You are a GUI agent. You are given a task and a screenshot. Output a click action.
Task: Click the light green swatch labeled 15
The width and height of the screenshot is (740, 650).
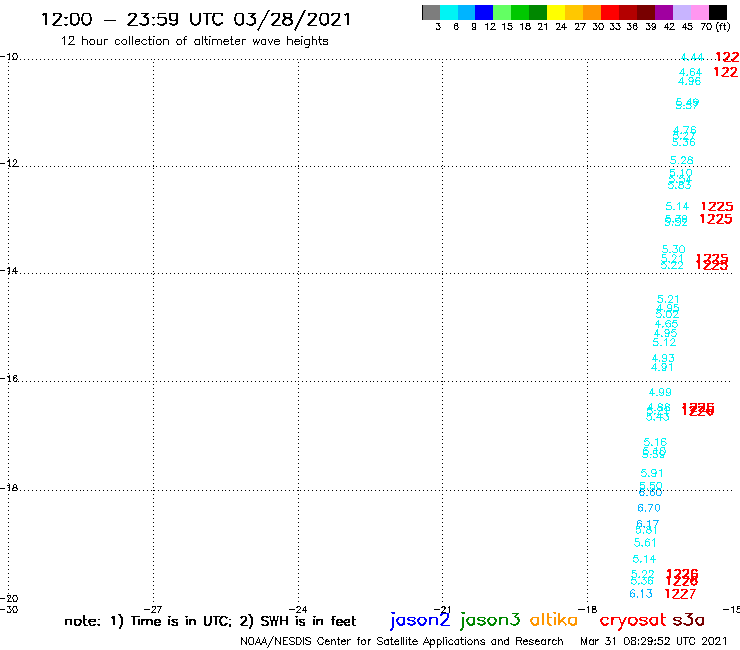(x=502, y=12)
